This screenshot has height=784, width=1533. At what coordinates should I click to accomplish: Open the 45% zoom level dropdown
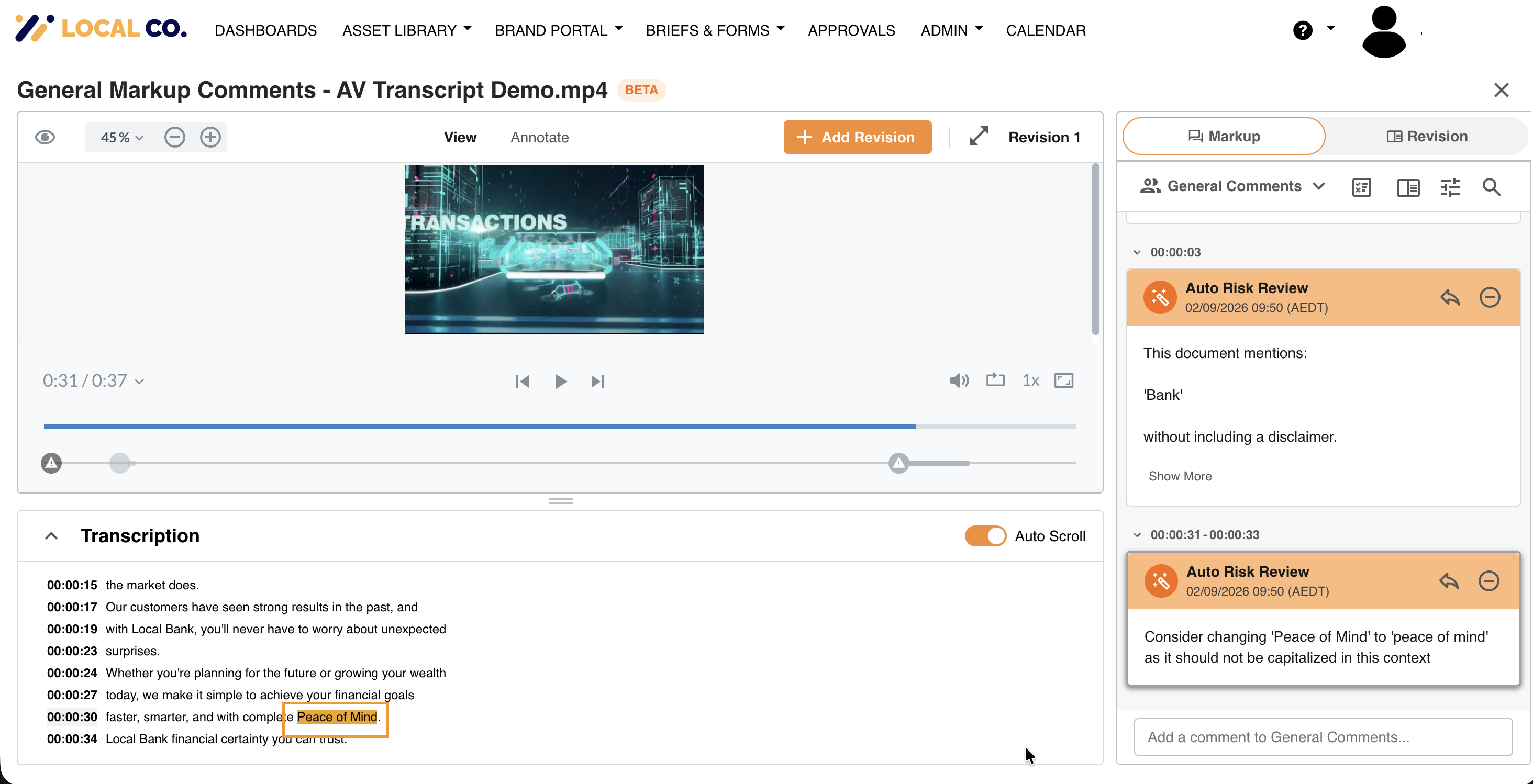(122, 138)
